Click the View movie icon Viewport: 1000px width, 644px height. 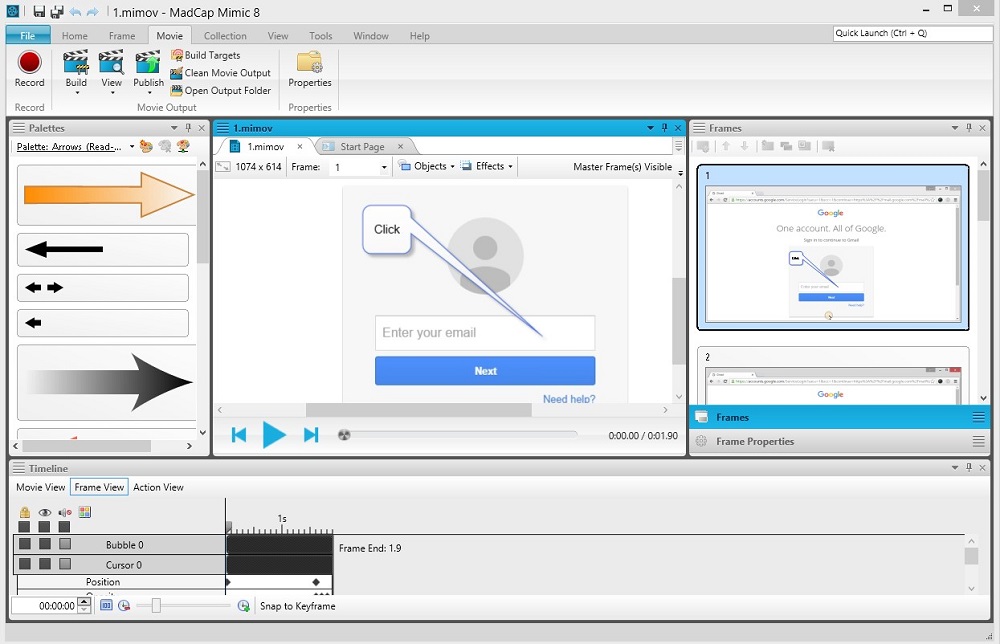tap(111, 62)
